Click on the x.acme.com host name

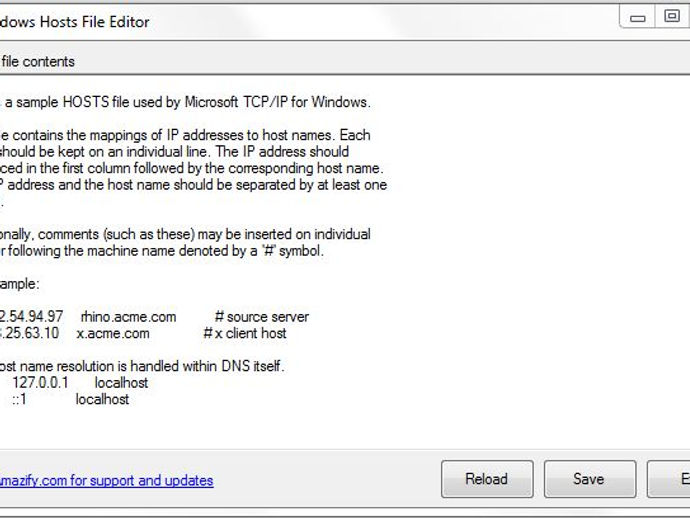point(113,334)
